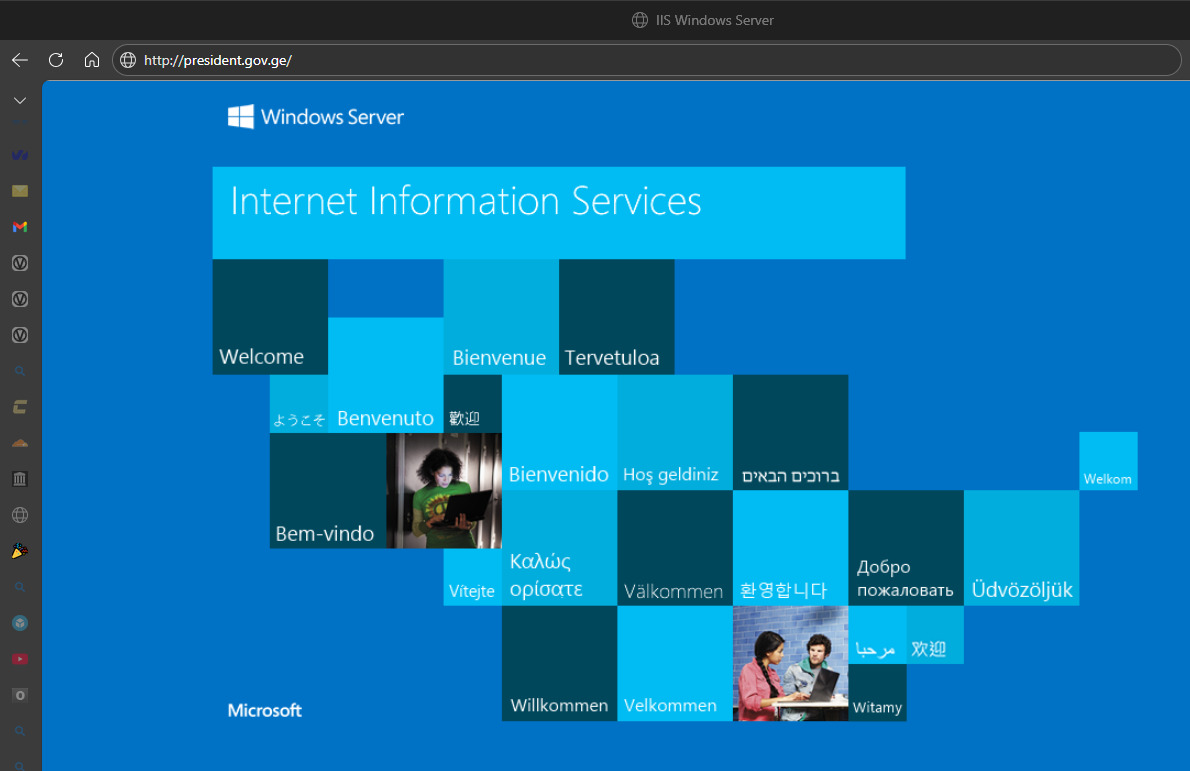Click the Bienvenue tile
The image size is (1190, 771).
point(501,317)
